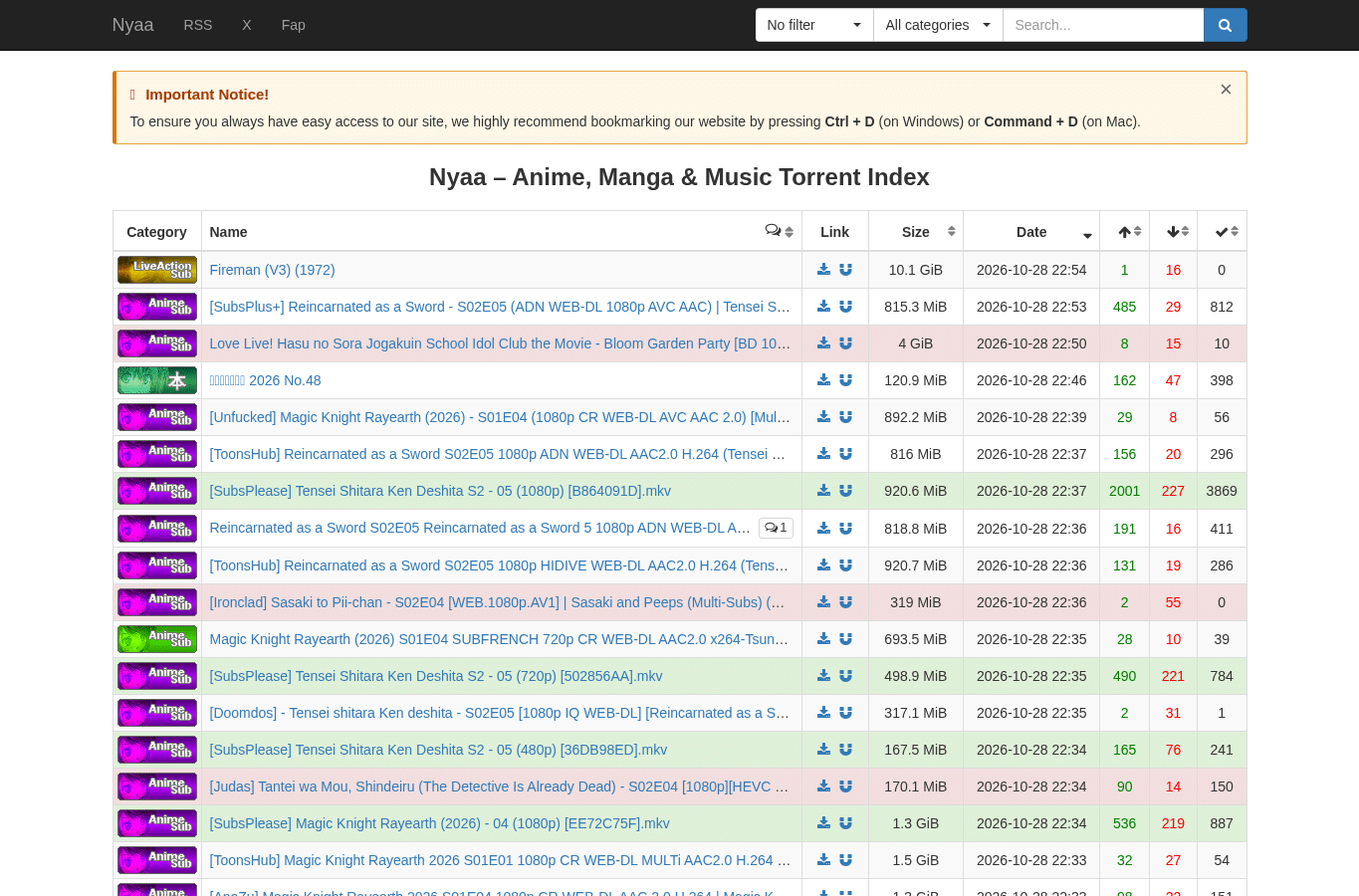Screen dimensions: 1359x896
Task: Open magnet for SubsPlease Tensei Shitara 1080p
Action: [x=845, y=491]
